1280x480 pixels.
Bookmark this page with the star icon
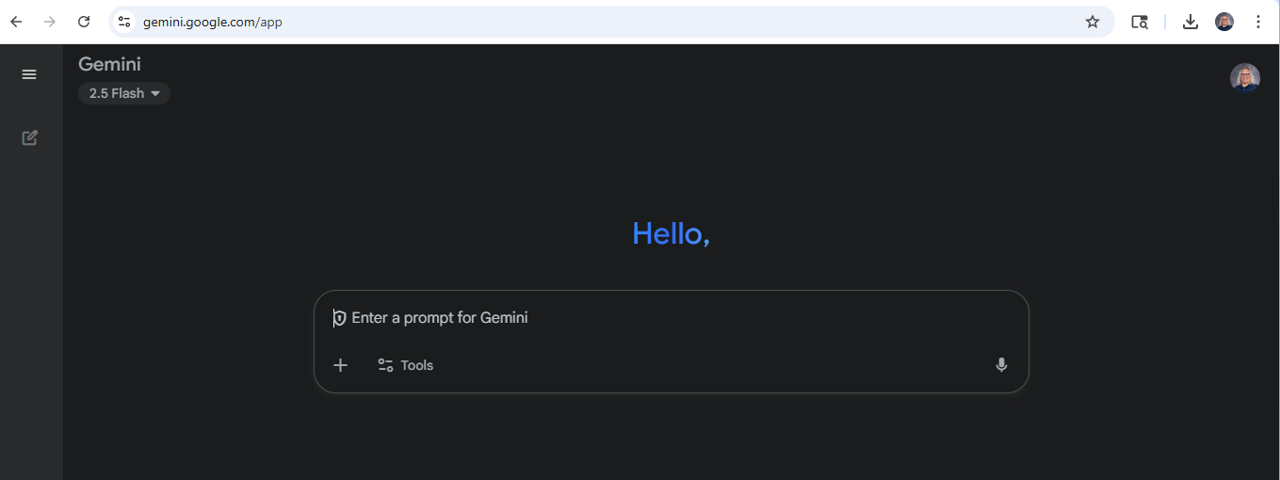pyautogui.click(x=1092, y=22)
